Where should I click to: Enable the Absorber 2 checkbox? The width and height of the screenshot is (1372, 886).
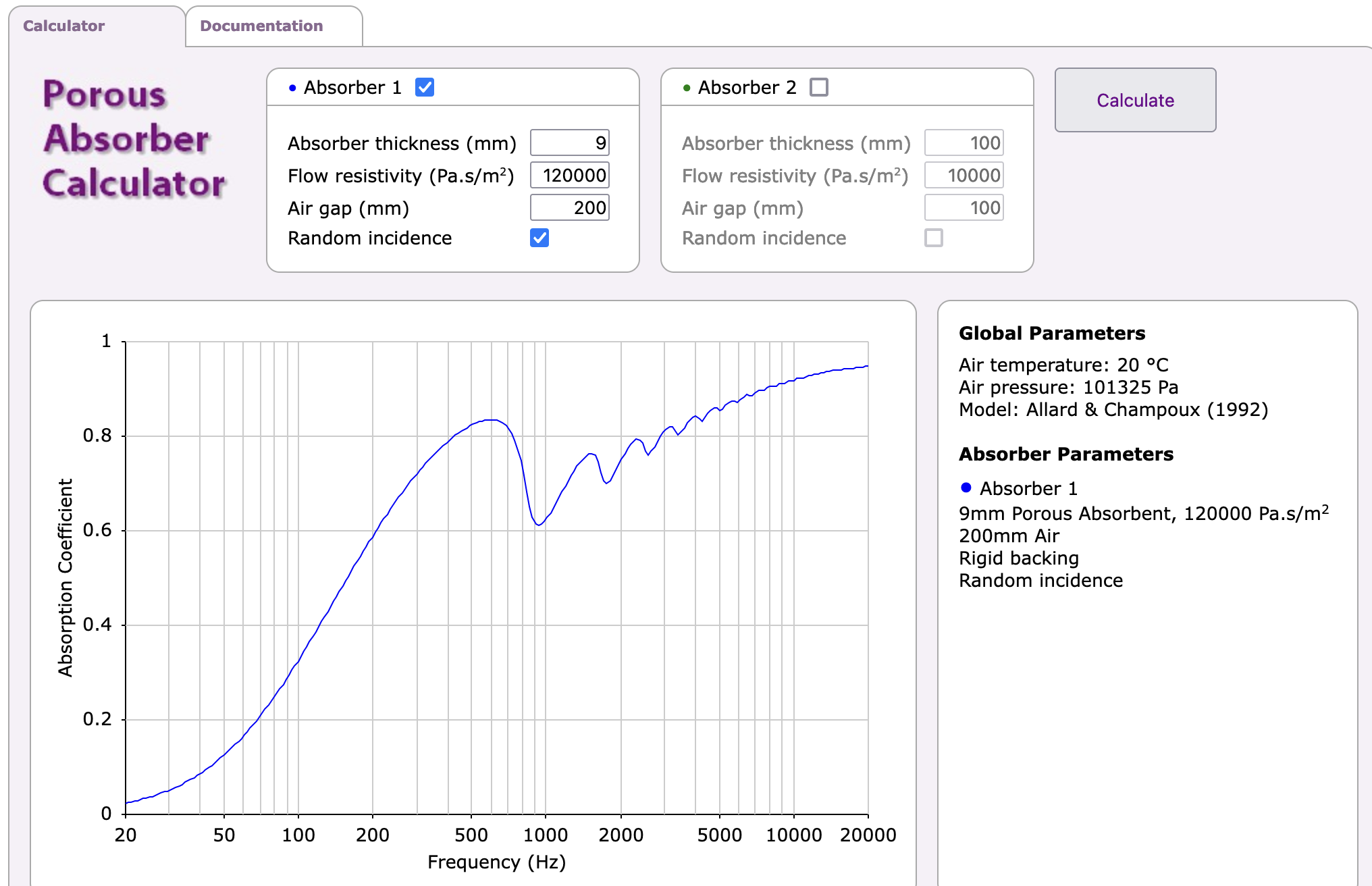819,88
